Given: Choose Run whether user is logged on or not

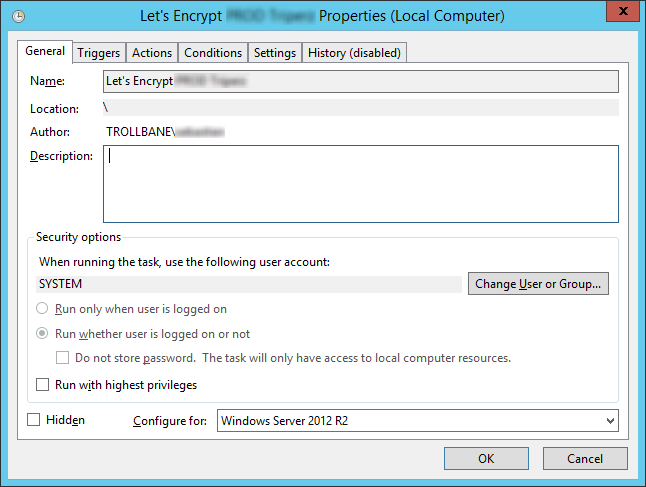Looking at the screenshot, I should (x=43, y=334).
